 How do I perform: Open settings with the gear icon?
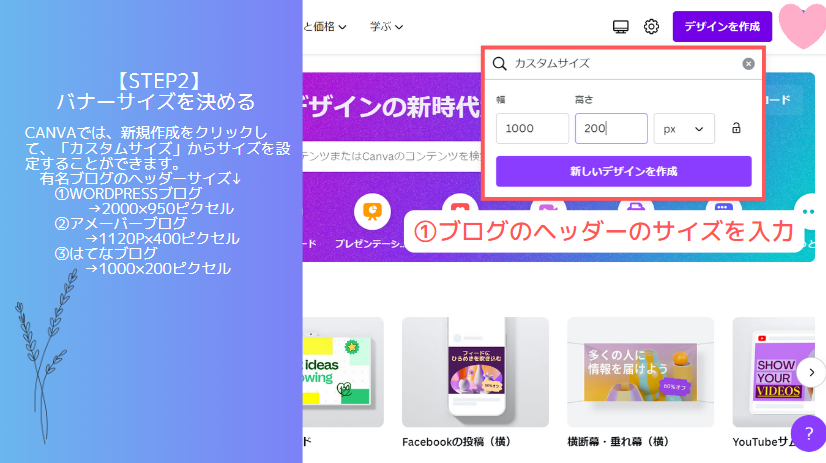click(x=651, y=26)
